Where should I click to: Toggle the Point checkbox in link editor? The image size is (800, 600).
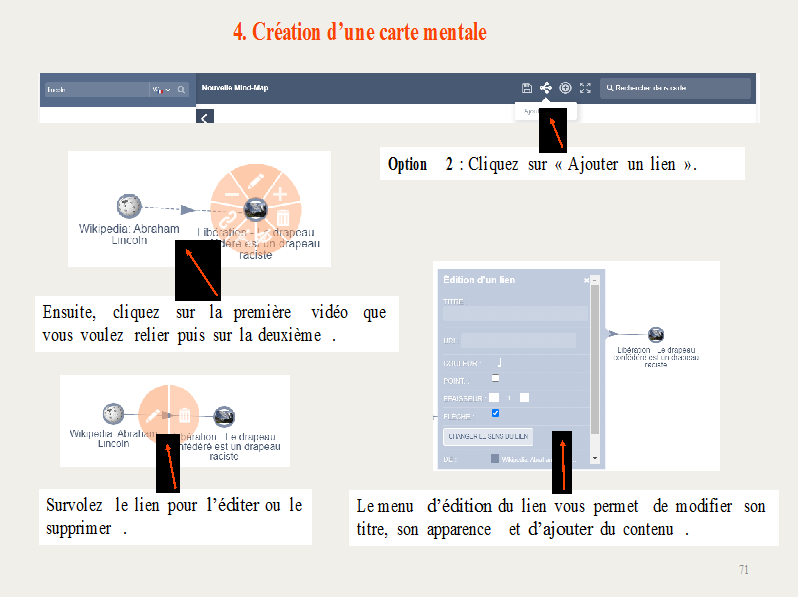495,378
